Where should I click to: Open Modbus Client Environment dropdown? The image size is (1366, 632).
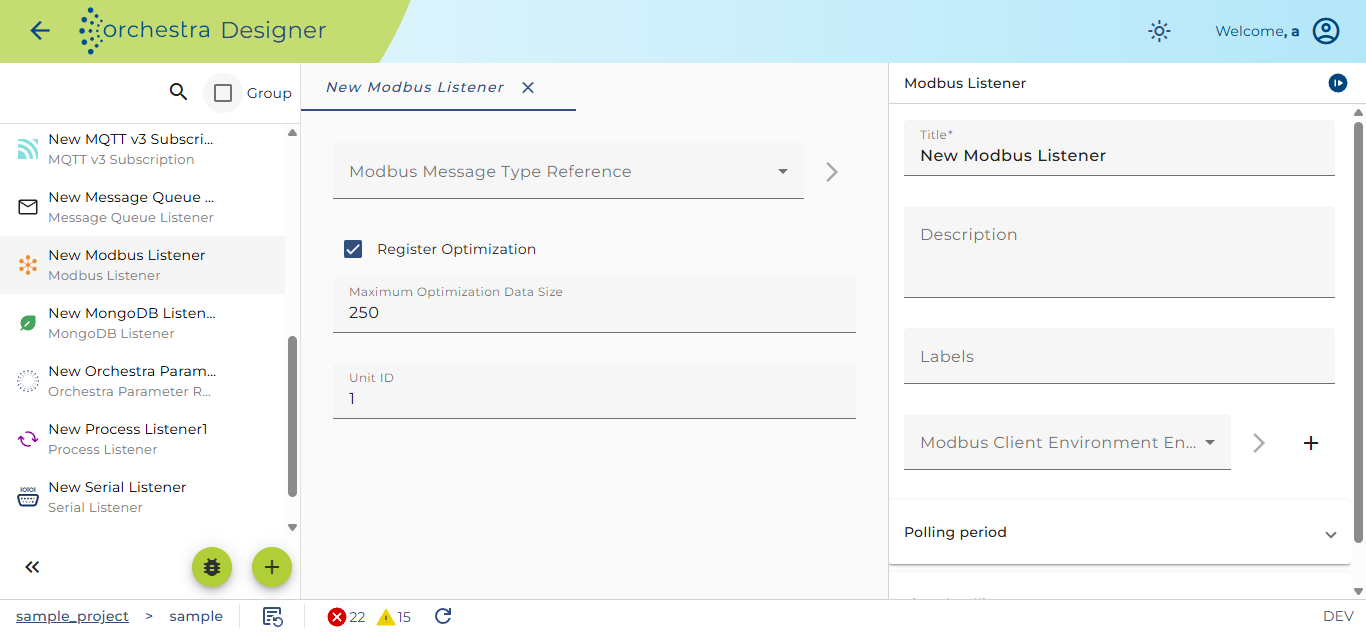(1067, 442)
